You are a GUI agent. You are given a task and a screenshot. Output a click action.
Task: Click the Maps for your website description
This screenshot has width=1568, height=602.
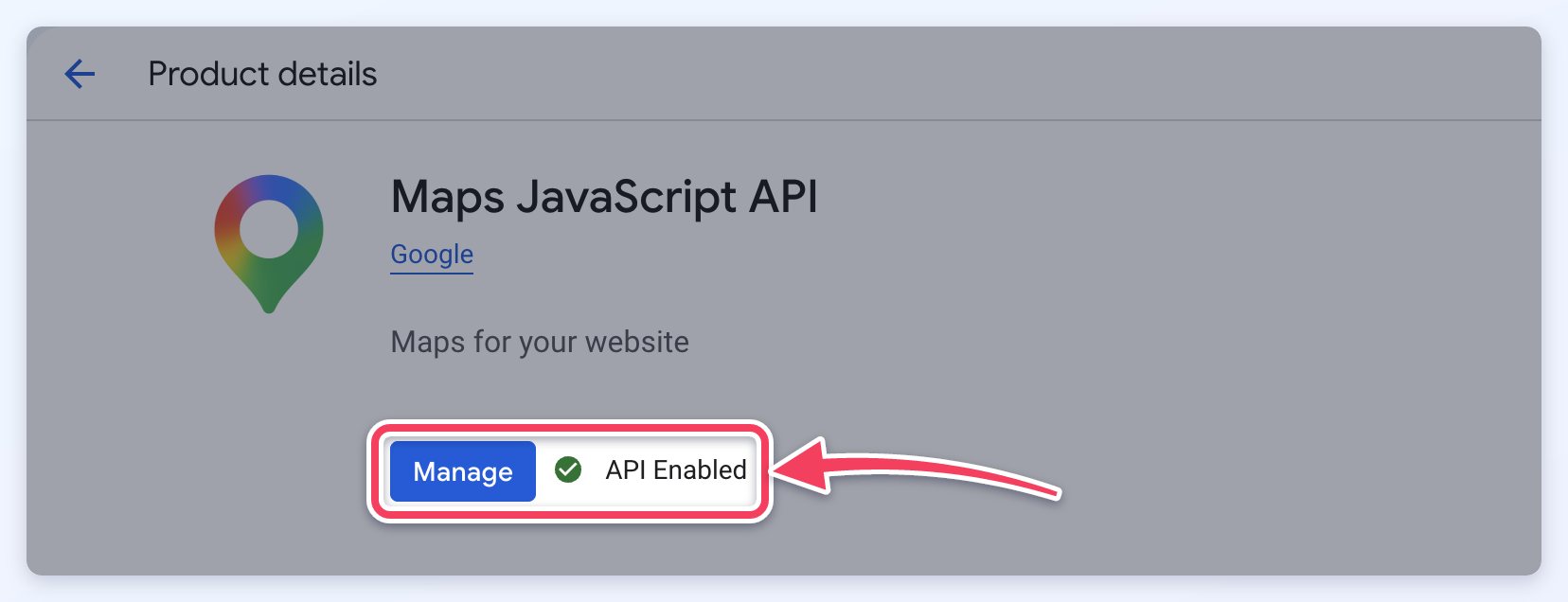point(540,342)
